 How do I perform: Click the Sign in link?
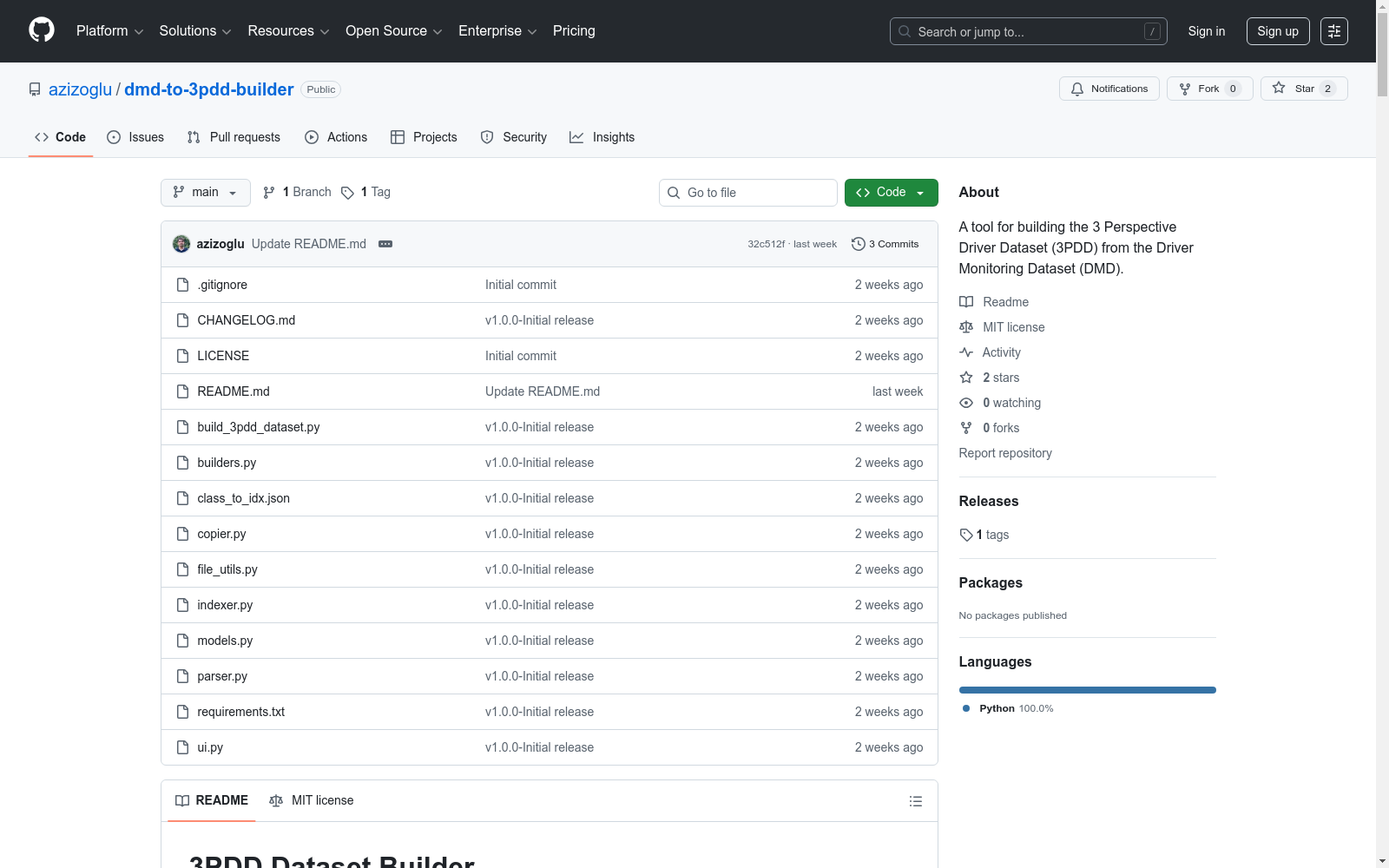1207,31
